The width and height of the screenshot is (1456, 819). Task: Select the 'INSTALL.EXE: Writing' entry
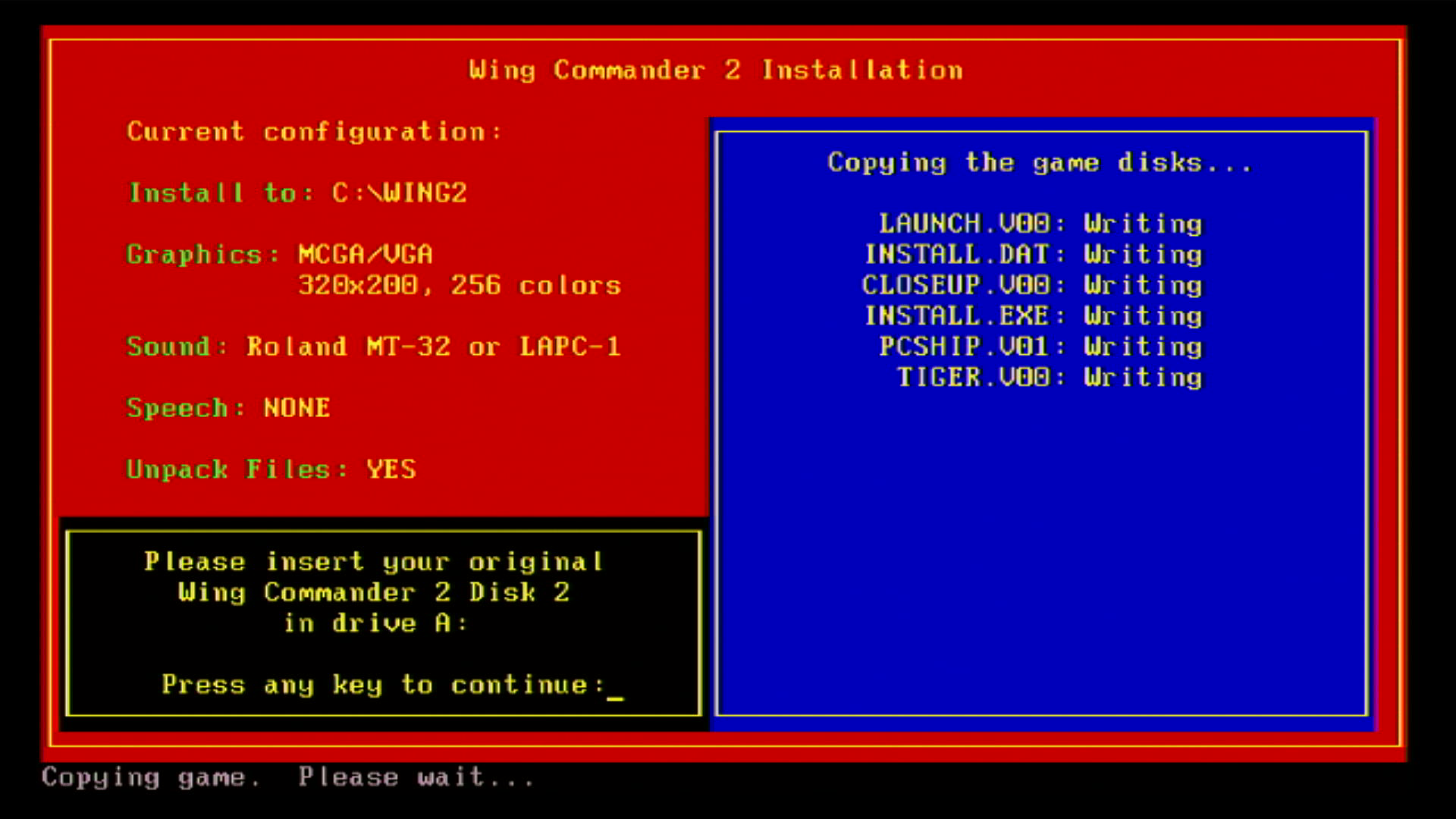coord(1033,316)
